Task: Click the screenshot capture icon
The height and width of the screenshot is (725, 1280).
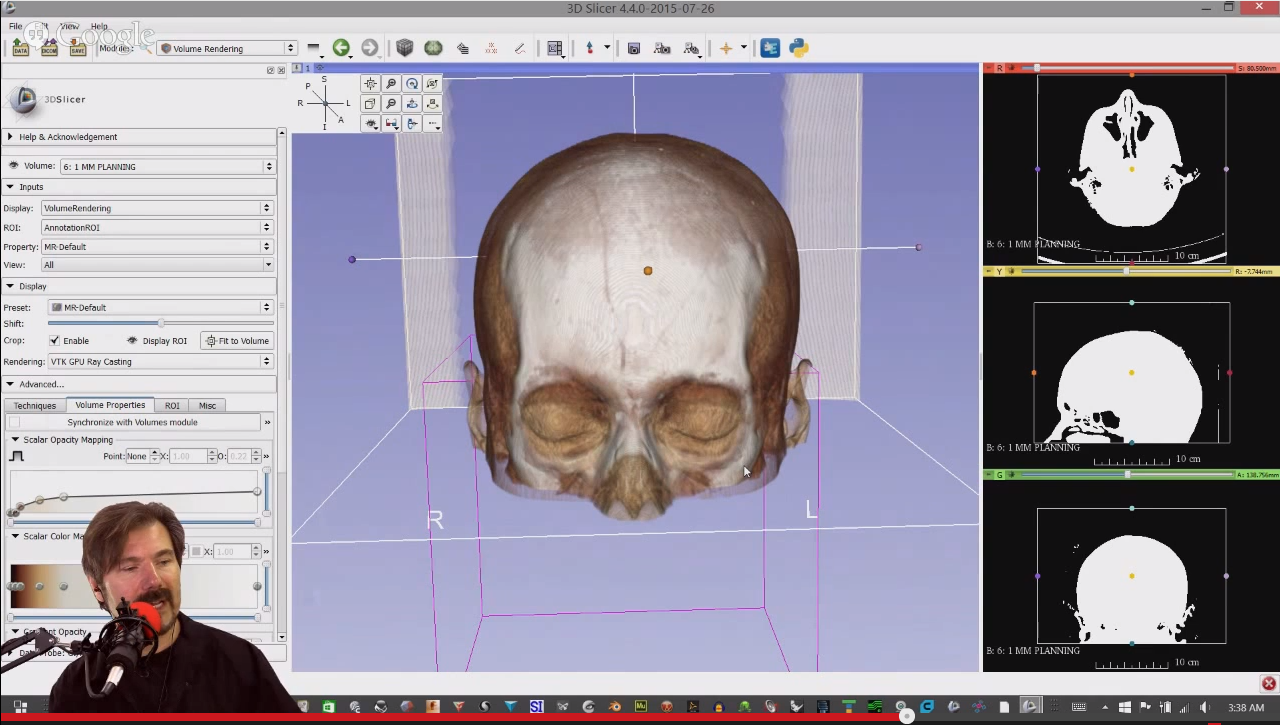Action: coord(633,48)
